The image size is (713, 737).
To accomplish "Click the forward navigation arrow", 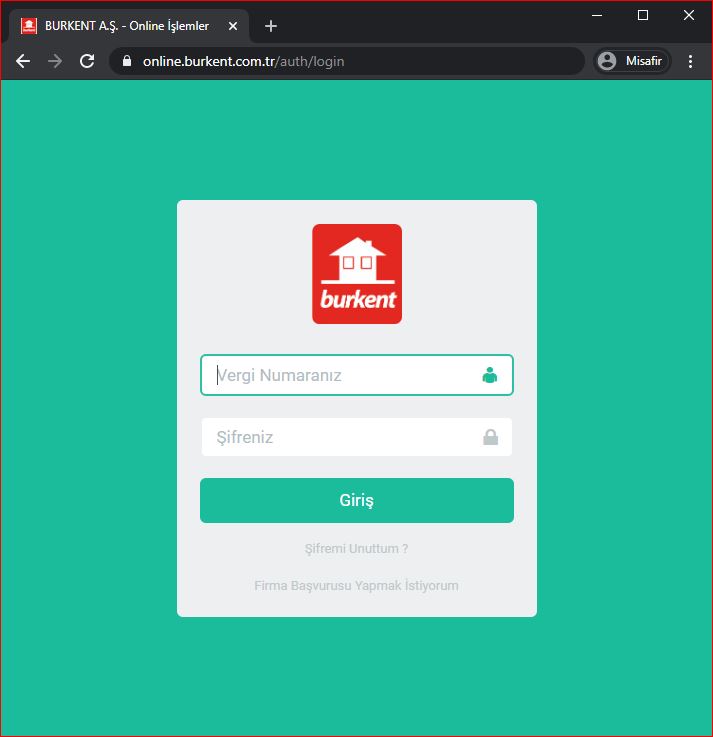I will click(55, 61).
